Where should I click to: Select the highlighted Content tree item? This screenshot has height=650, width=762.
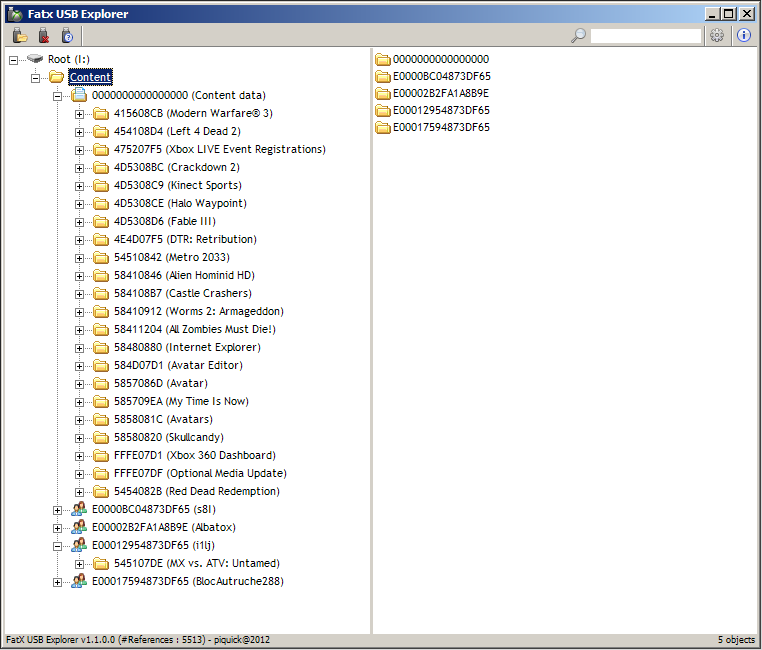(x=90, y=77)
